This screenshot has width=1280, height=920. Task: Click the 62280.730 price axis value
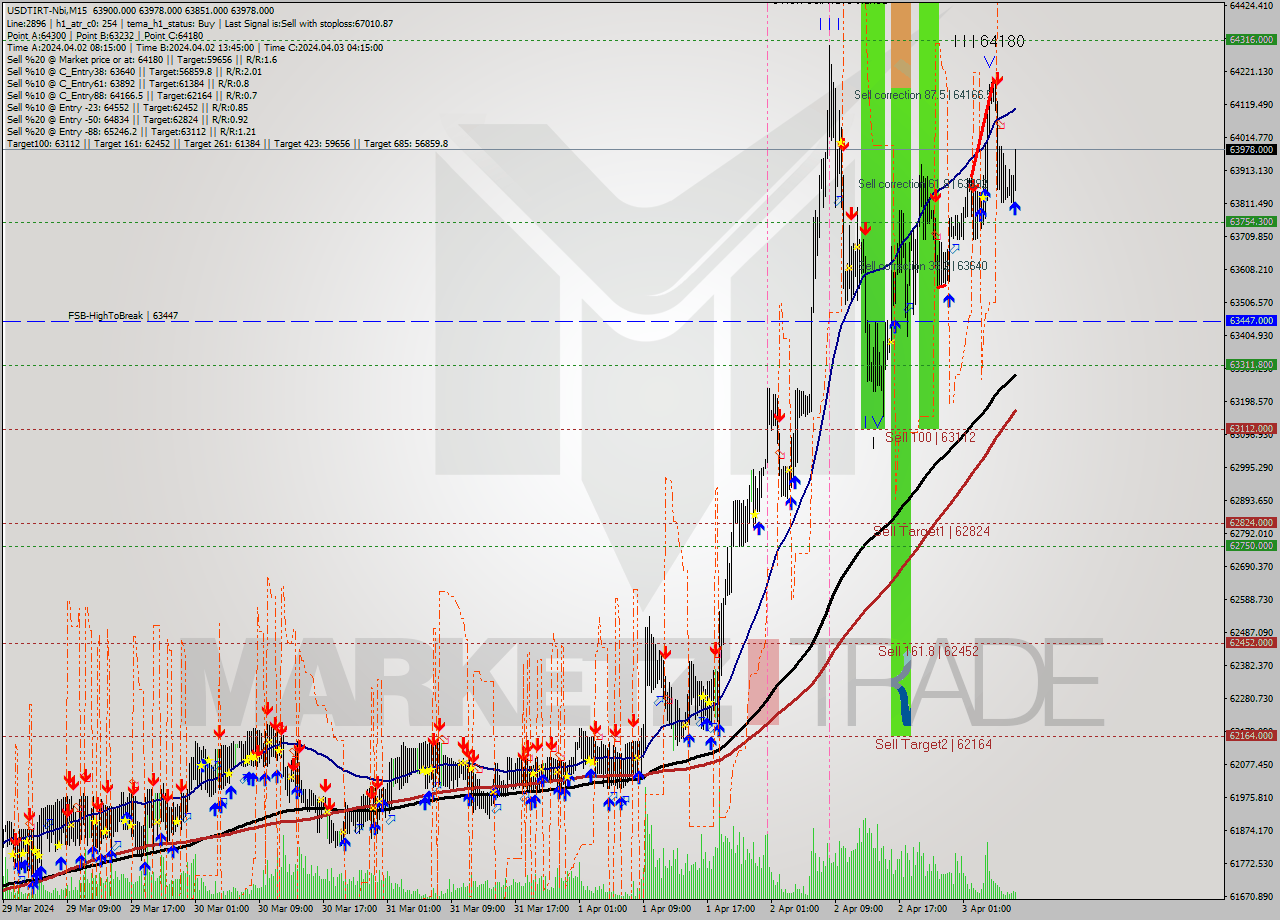(x=1250, y=698)
